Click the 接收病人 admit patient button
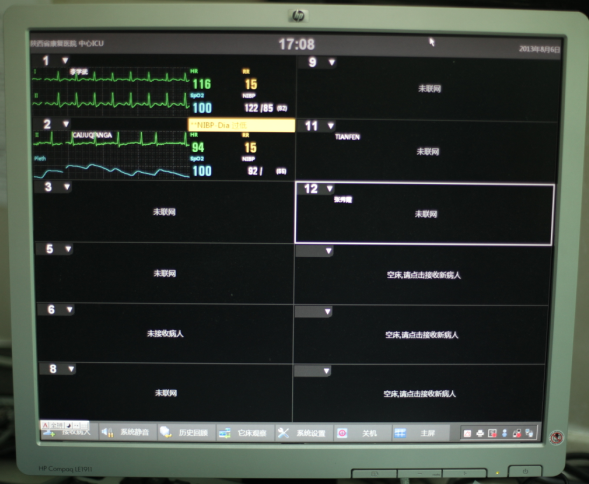 [x=69, y=432]
